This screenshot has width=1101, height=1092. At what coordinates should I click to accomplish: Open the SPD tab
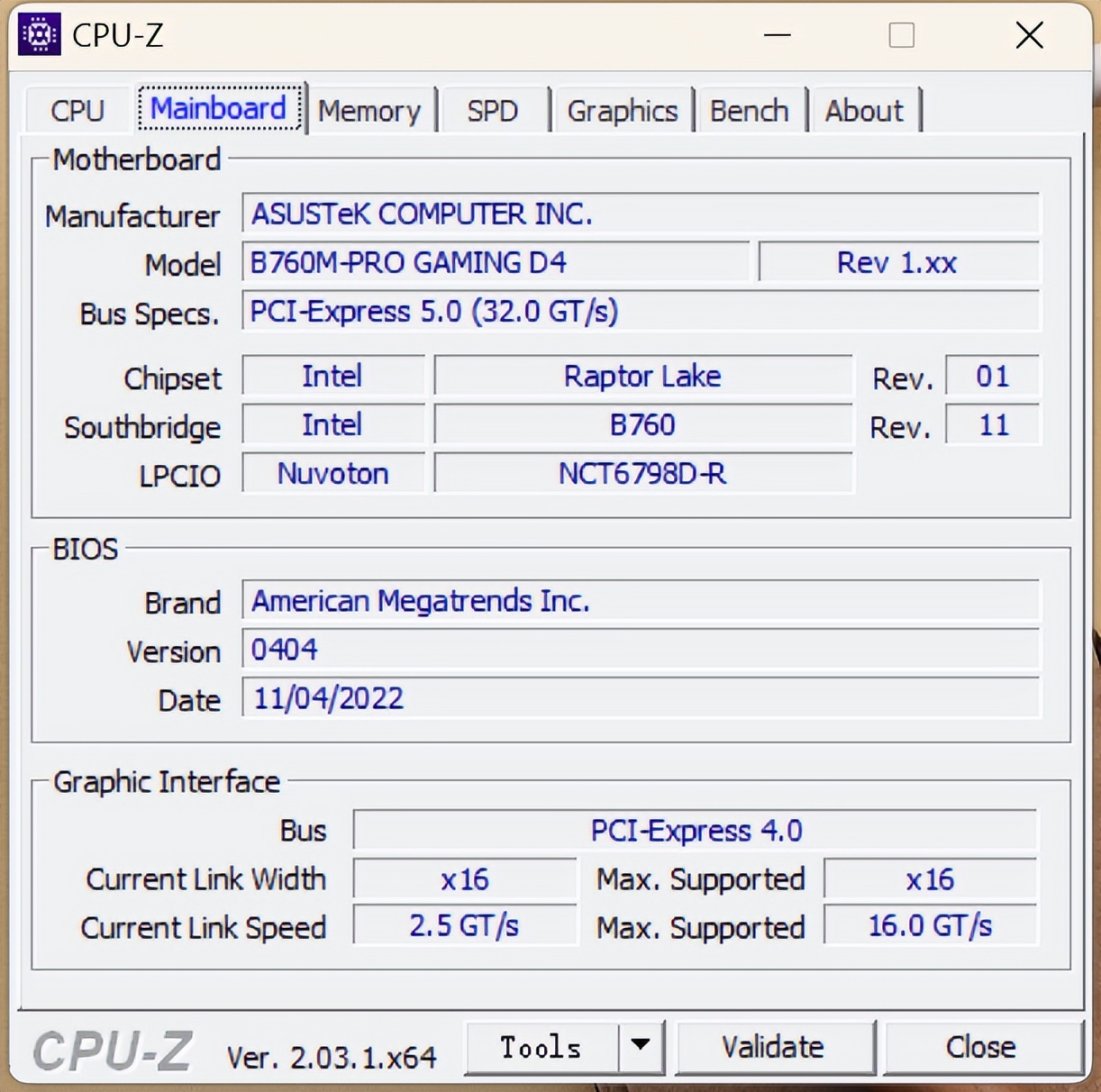[x=493, y=109]
